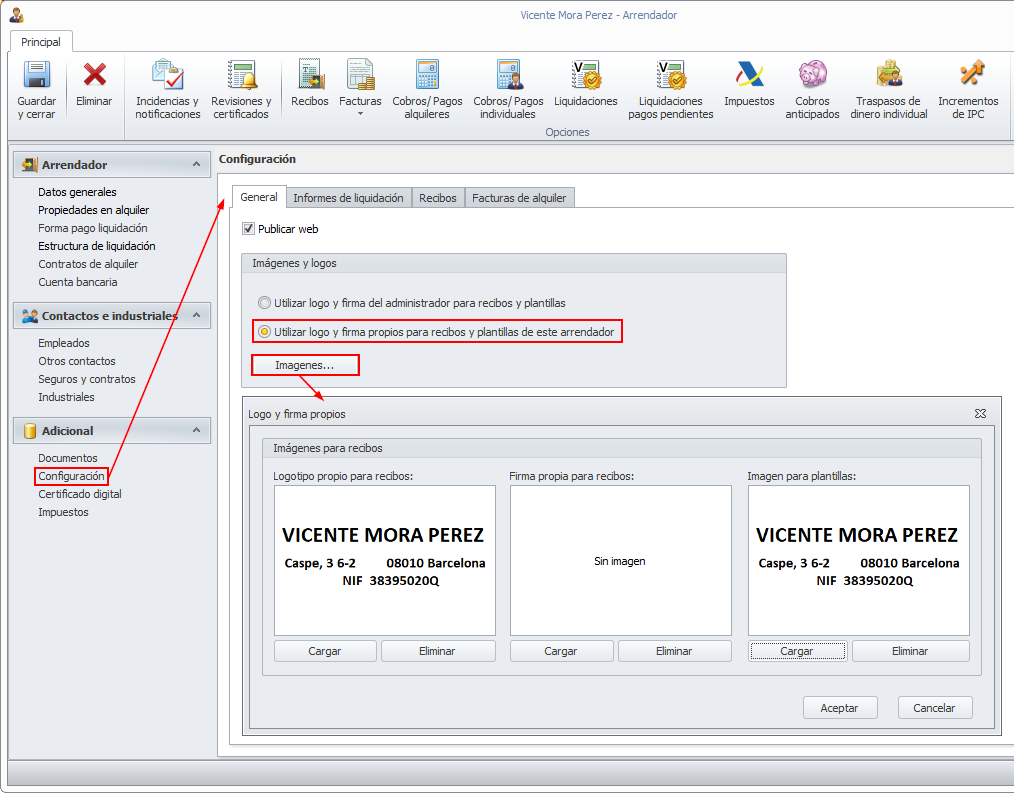Open Revisiones y certificados
This screenshot has width=1014, height=793.
point(241,74)
